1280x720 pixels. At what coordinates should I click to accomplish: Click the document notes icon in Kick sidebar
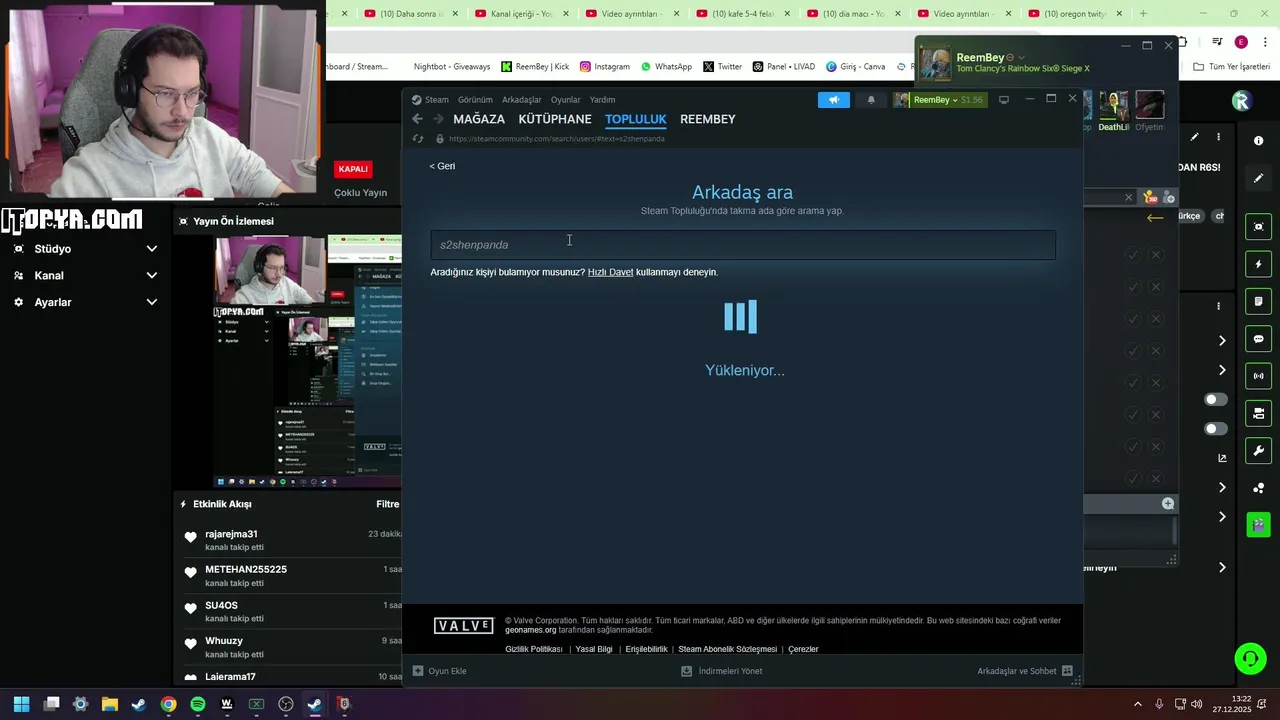click(1258, 302)
